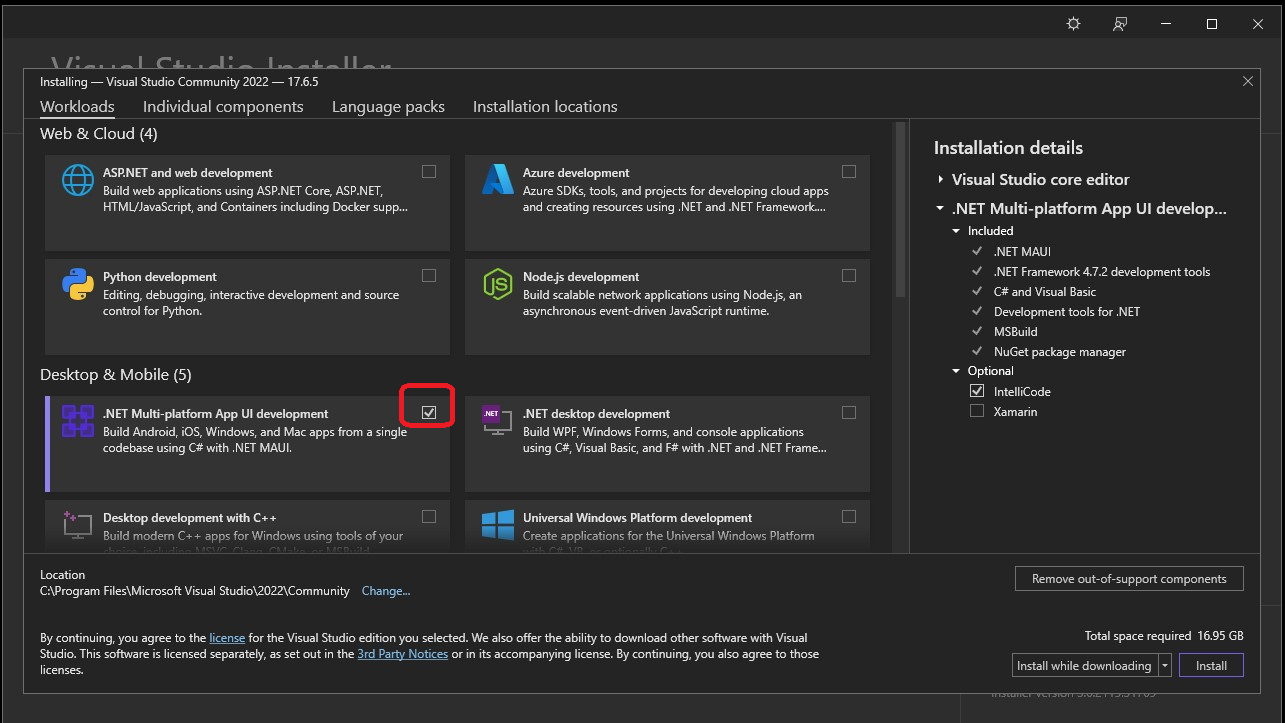Image resolution: width=1285 pixels, height=723 pixels.
Task: Click the ASP.NET globe workload icon
Action: tap(78, 180)
